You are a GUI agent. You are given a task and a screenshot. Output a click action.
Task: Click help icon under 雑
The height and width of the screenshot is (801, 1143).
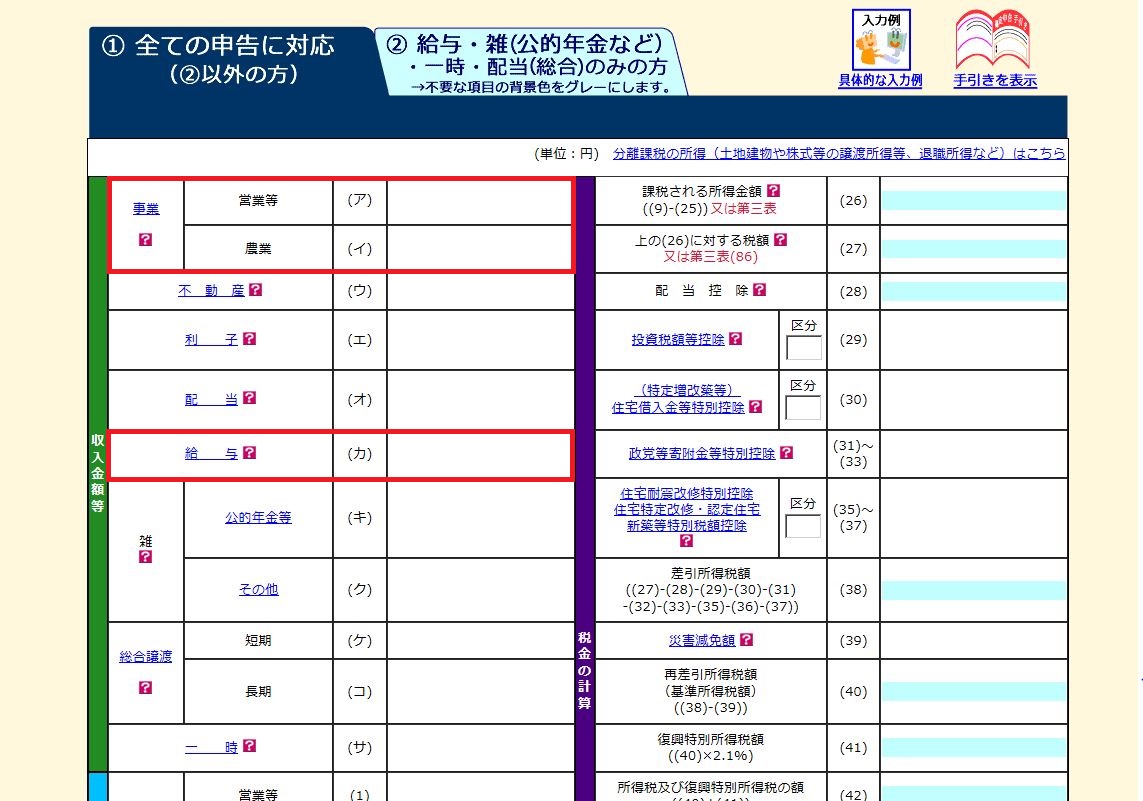click(145, 557)
